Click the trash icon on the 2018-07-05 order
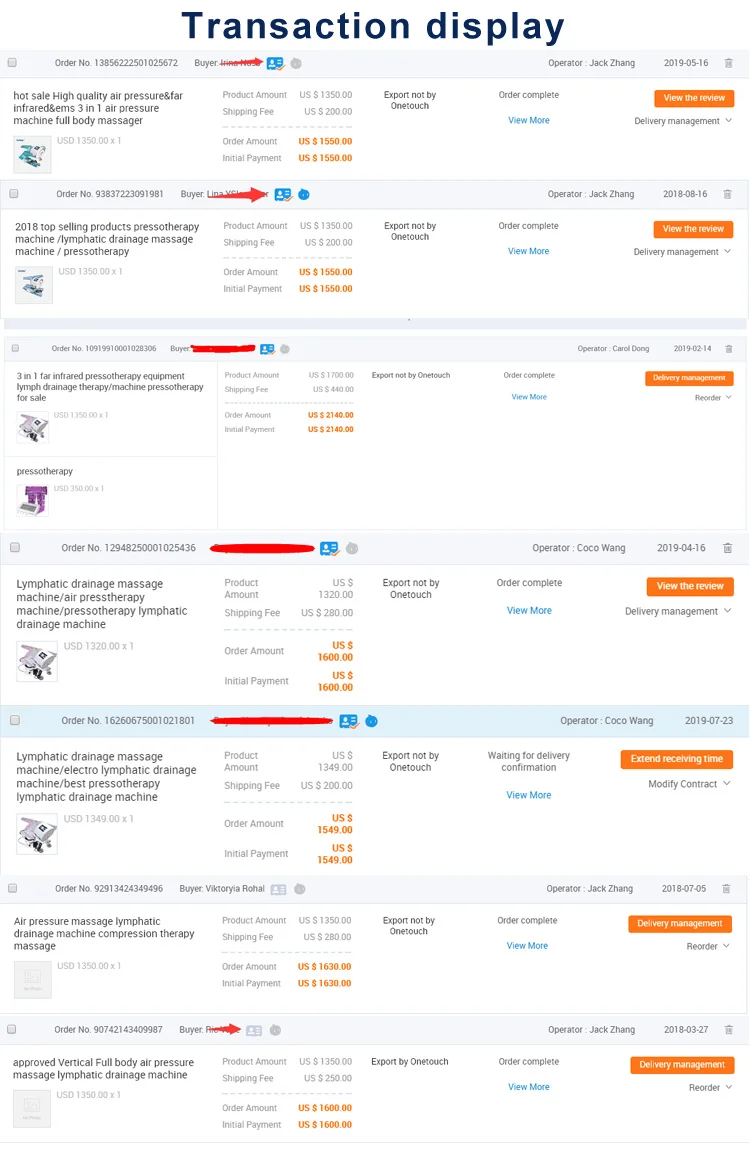750x1156 pixels. pyautogui.click(x=726, y=889)
